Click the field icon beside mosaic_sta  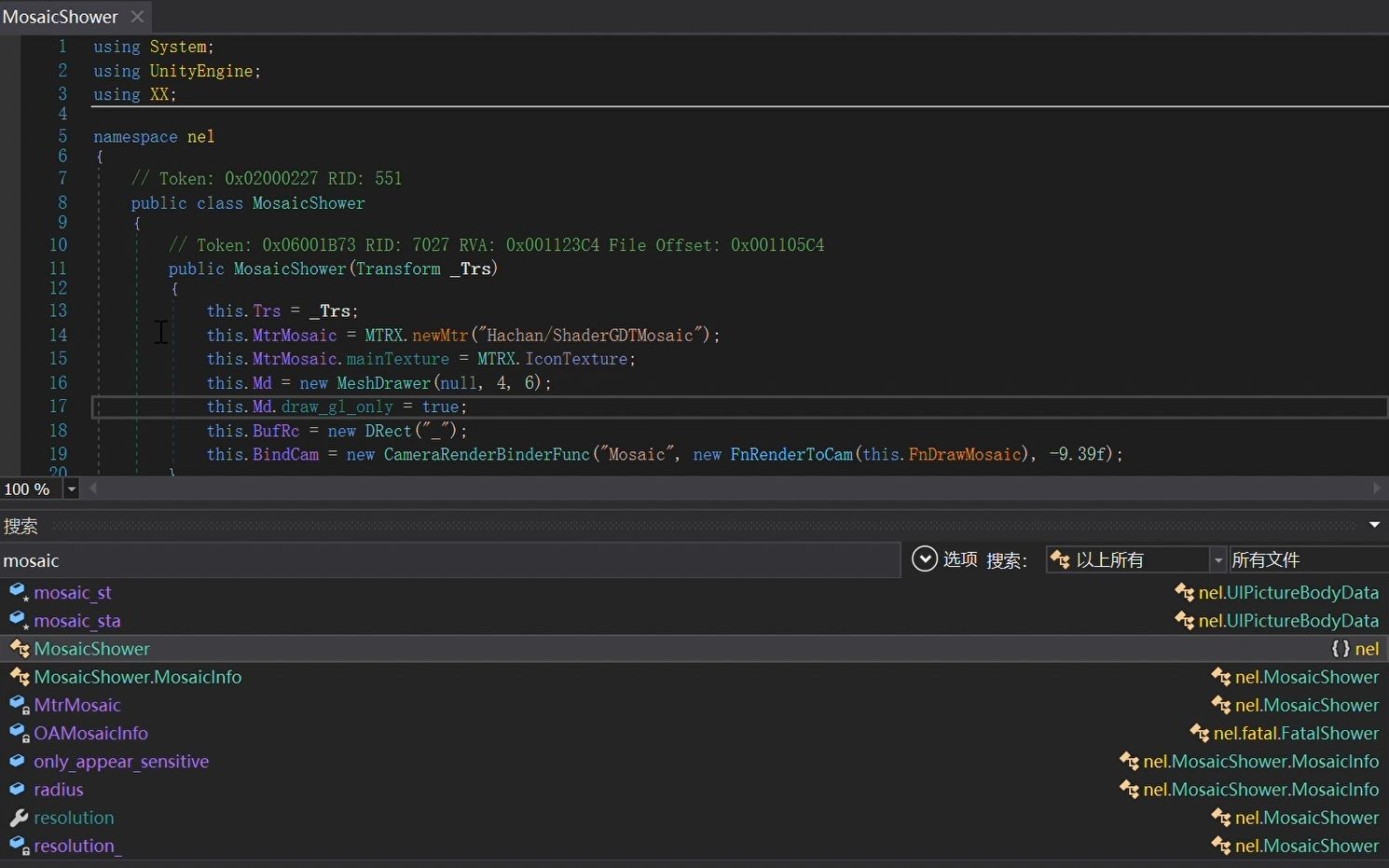coord(19,620)
